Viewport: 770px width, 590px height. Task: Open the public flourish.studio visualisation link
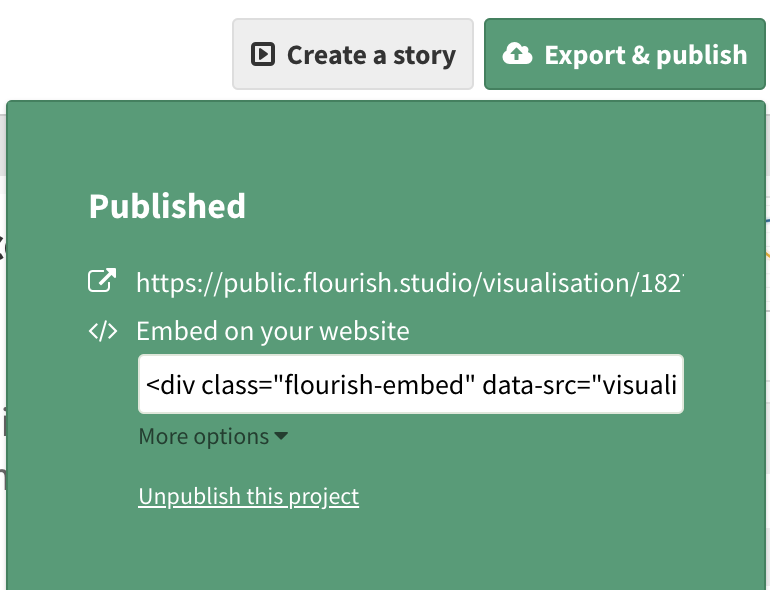click(410, 283)
